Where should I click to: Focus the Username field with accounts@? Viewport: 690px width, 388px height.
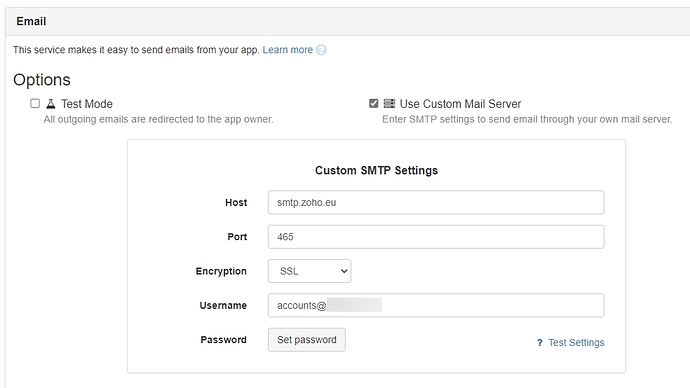436,305
